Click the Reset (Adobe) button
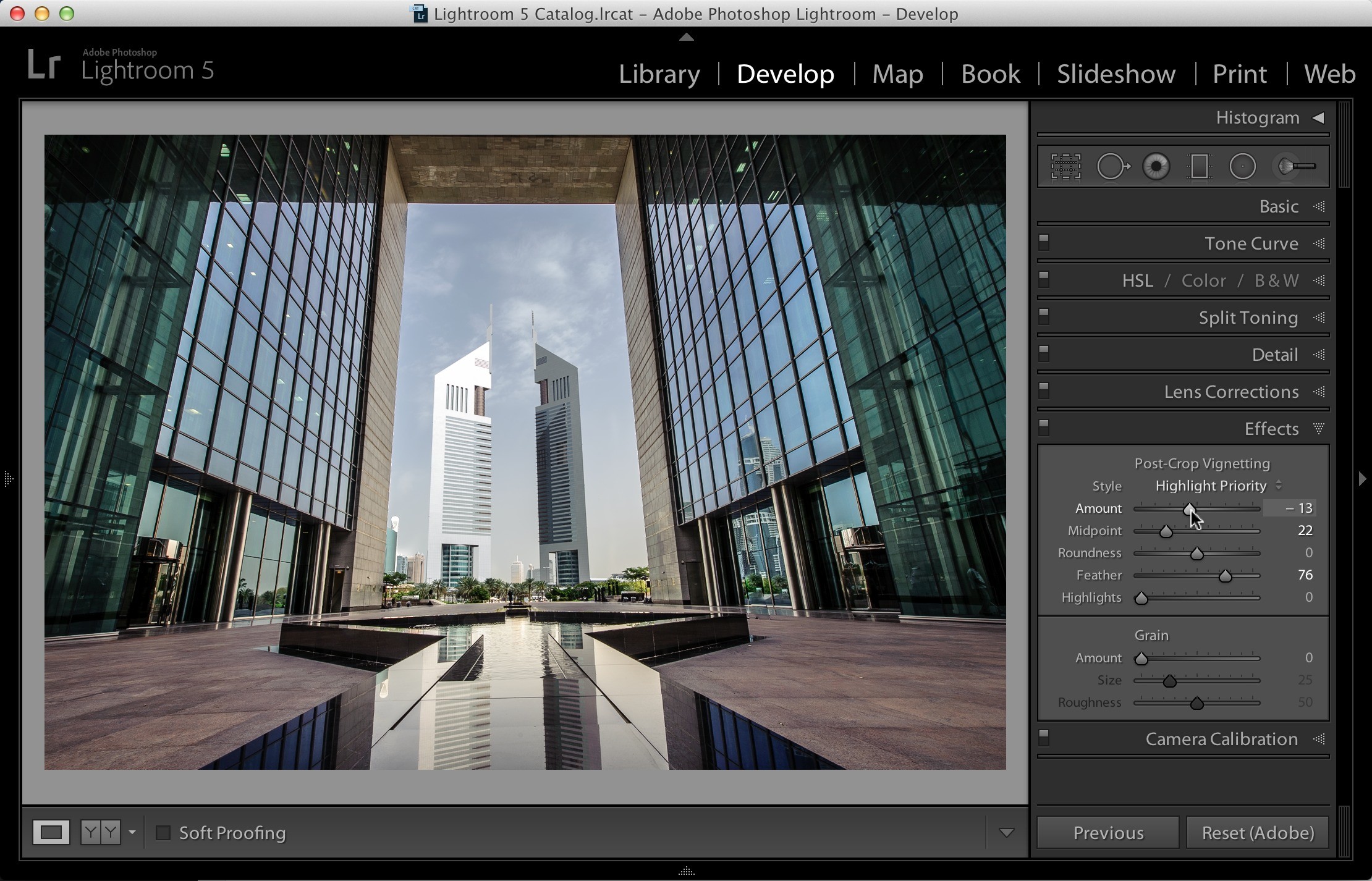This screenshot has width=1372, height=881. point(1258,833)
